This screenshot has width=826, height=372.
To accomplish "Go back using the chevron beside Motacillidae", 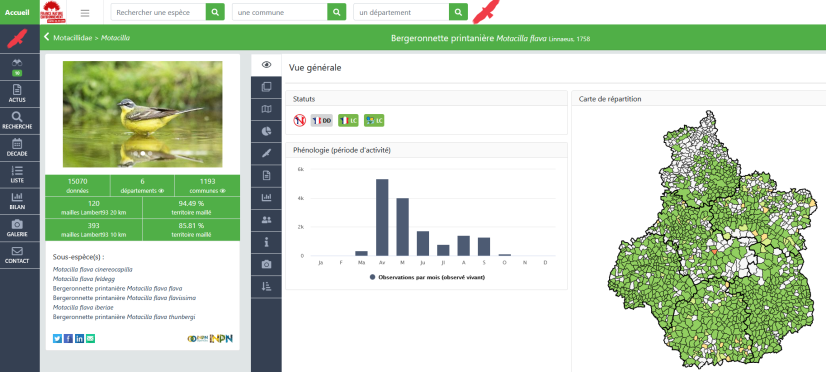I will [47, 37].
